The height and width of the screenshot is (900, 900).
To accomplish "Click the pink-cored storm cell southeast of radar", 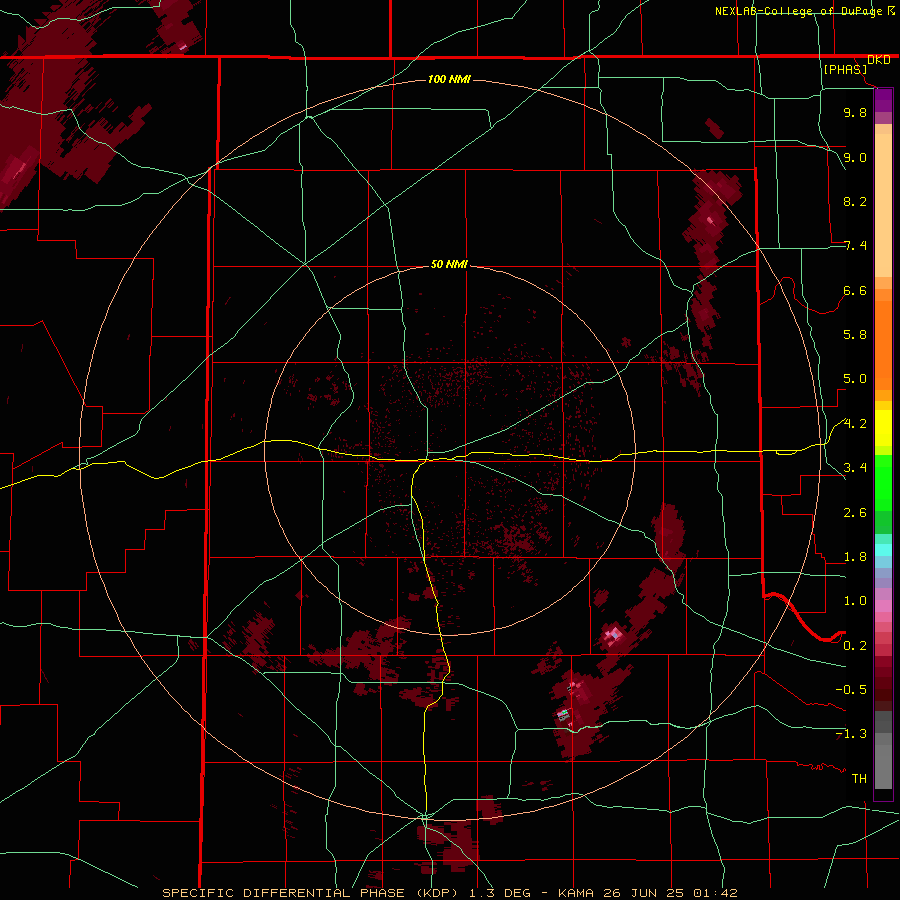I will 613,635.
